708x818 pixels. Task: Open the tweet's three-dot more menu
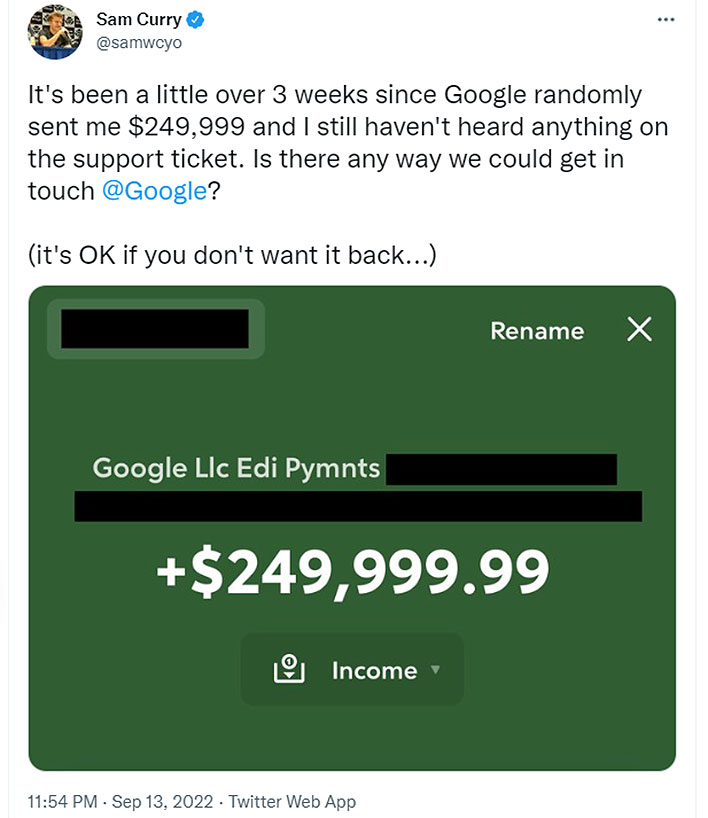[x=666, y=20]
